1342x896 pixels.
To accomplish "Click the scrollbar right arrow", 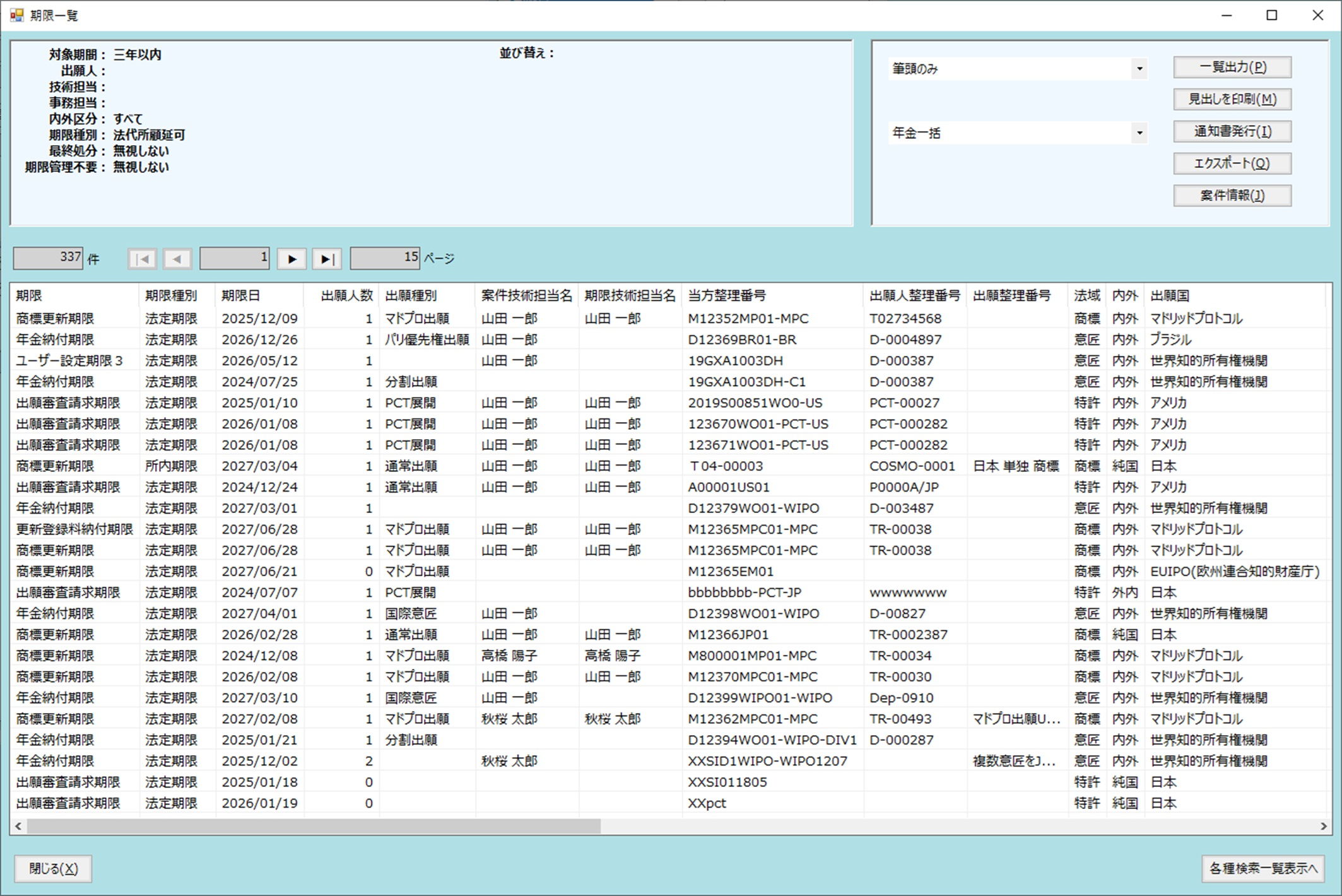I will click(x=1324, y=826).
